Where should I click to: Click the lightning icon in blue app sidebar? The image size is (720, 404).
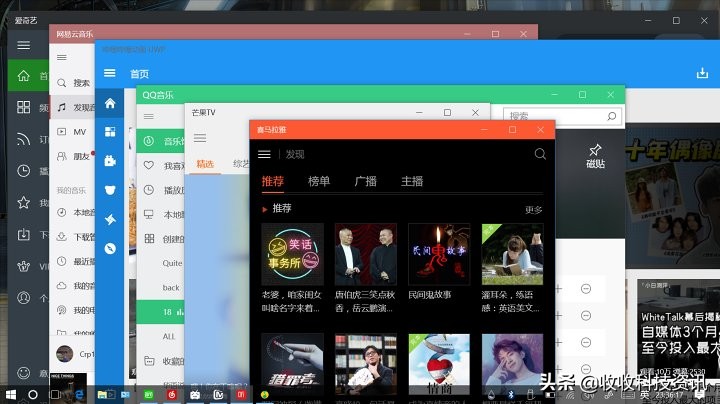110,219
